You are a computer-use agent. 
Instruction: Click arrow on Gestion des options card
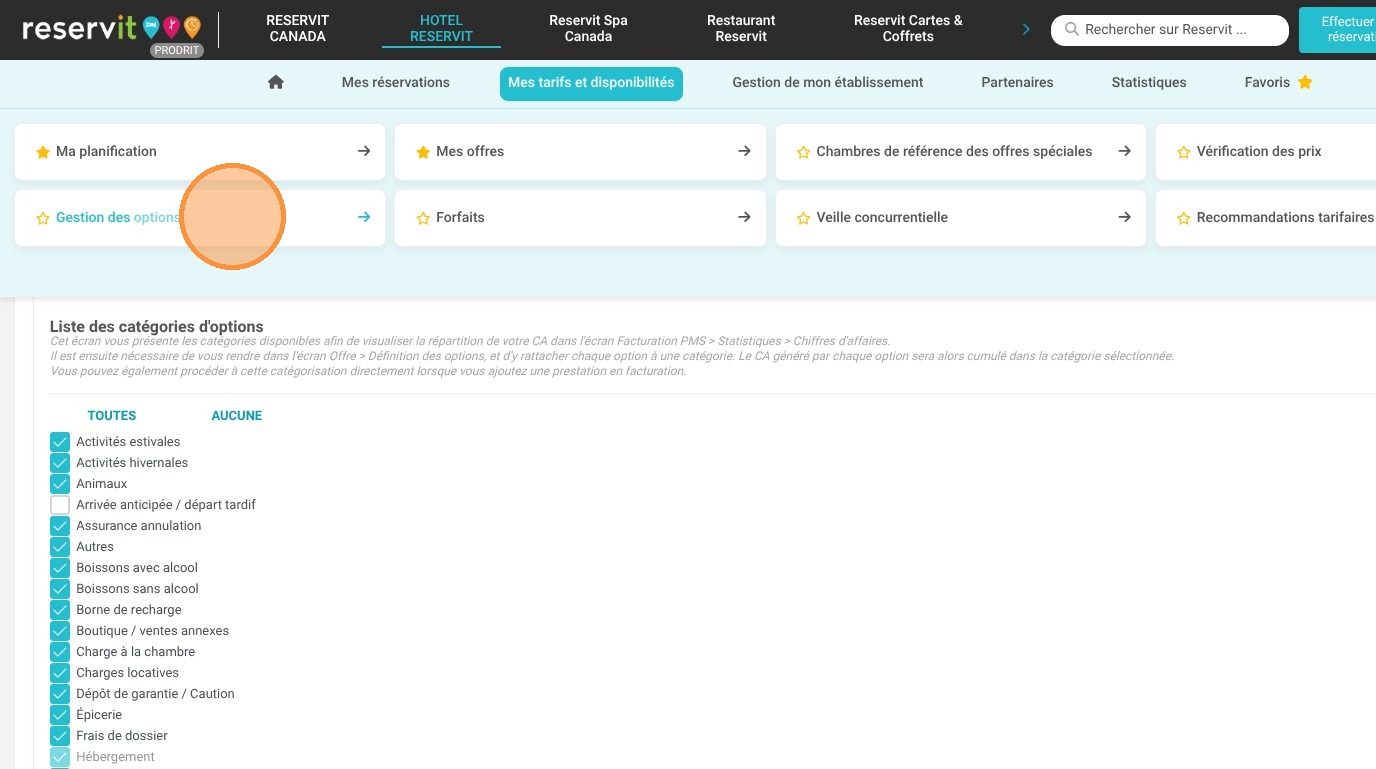(364, 217)
